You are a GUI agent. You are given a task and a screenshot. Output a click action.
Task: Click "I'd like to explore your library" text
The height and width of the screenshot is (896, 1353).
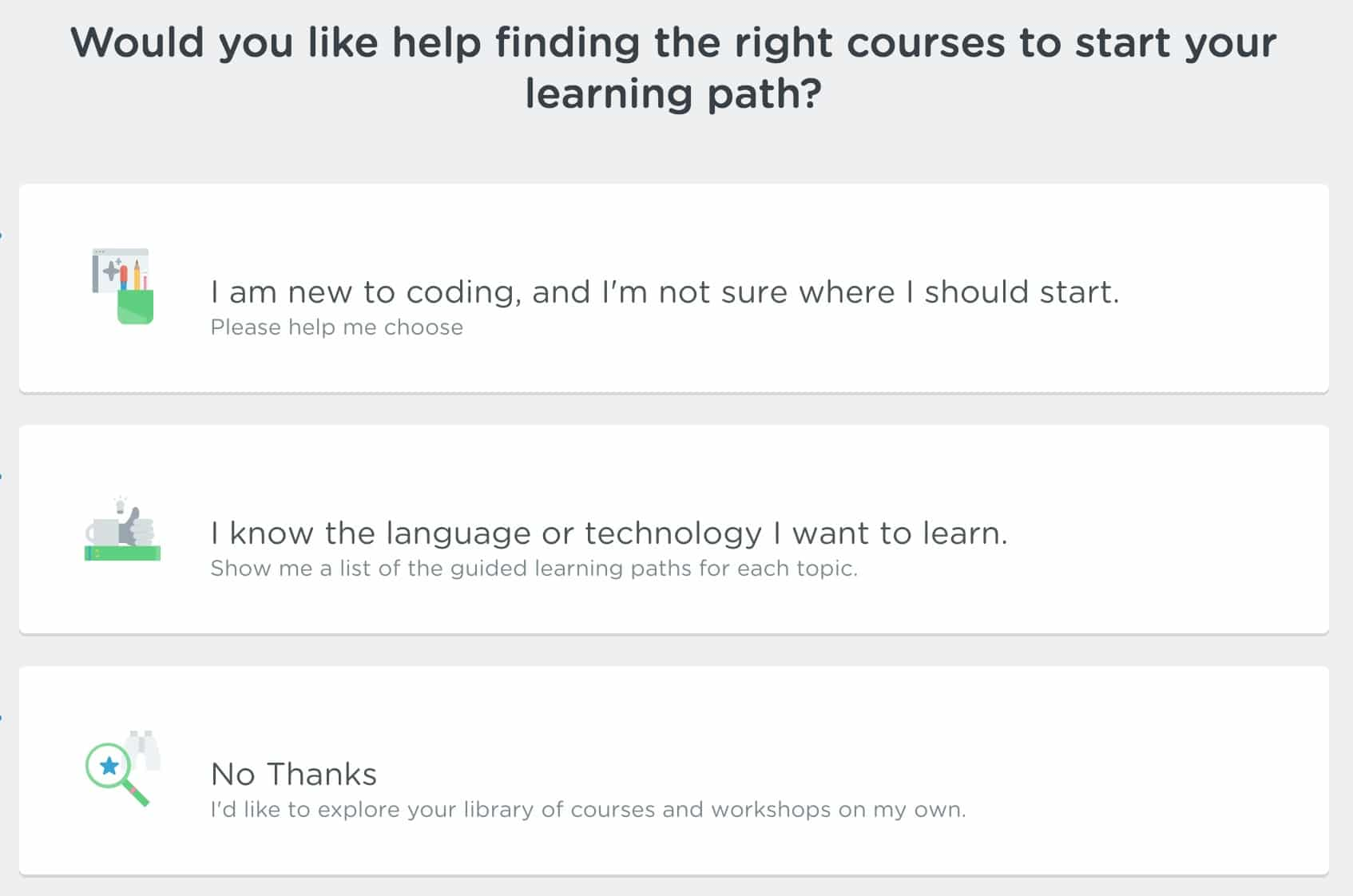[588, 810]
